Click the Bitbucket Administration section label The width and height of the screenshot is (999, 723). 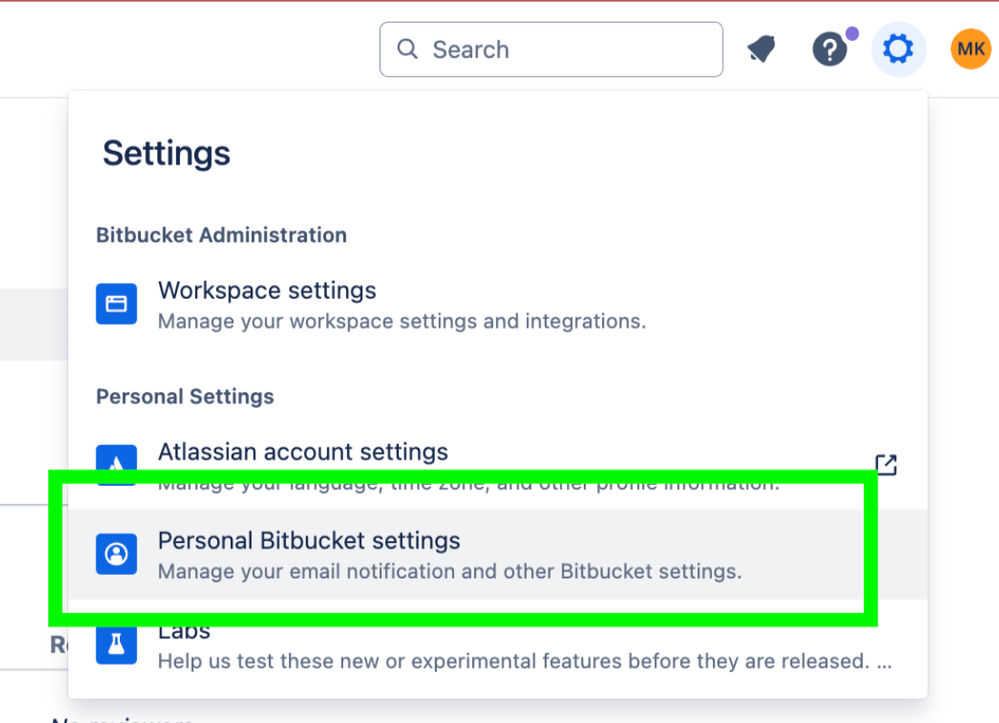point(221,235)
